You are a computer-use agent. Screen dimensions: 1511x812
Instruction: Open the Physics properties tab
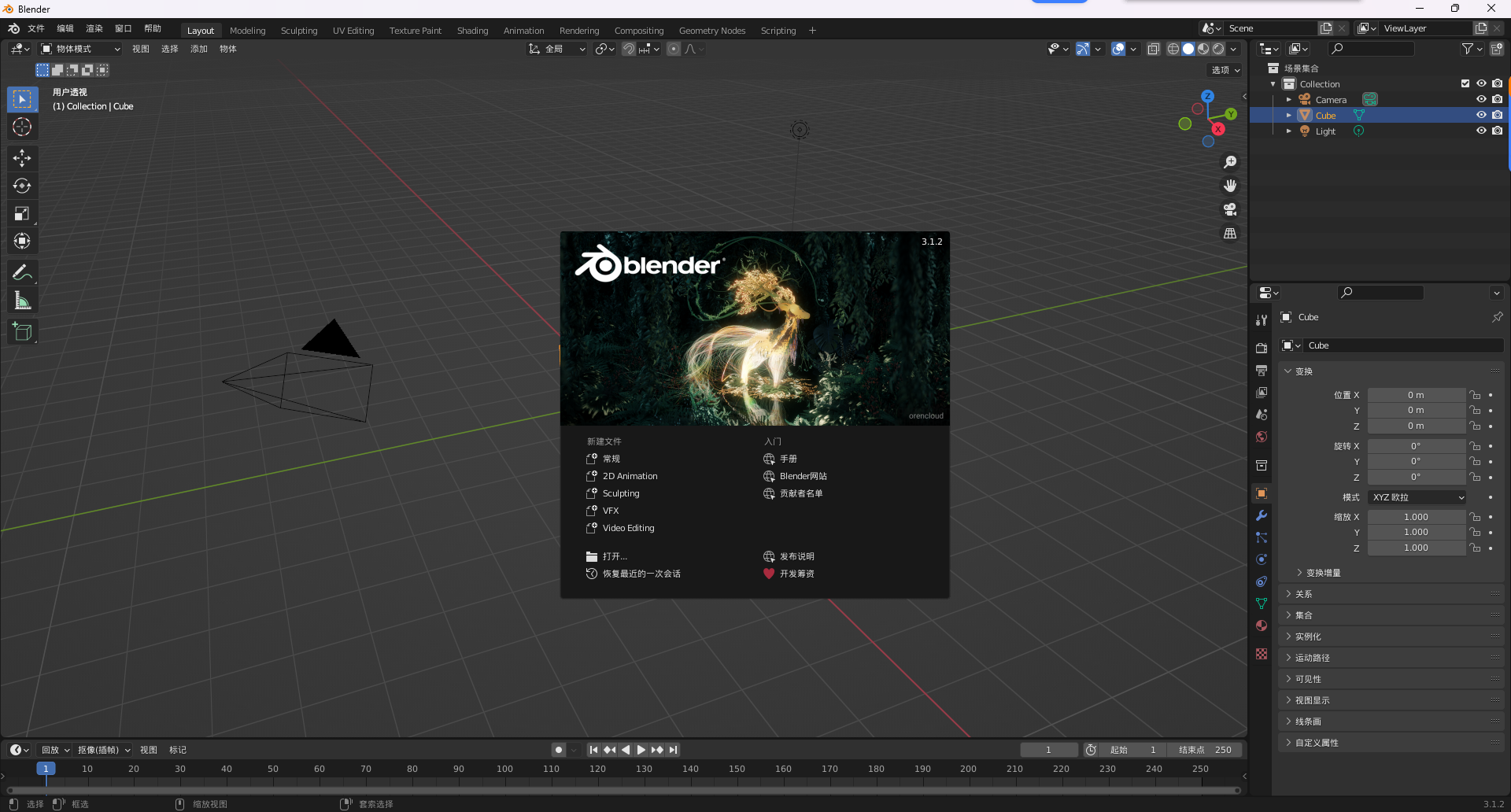(1262, 559)
